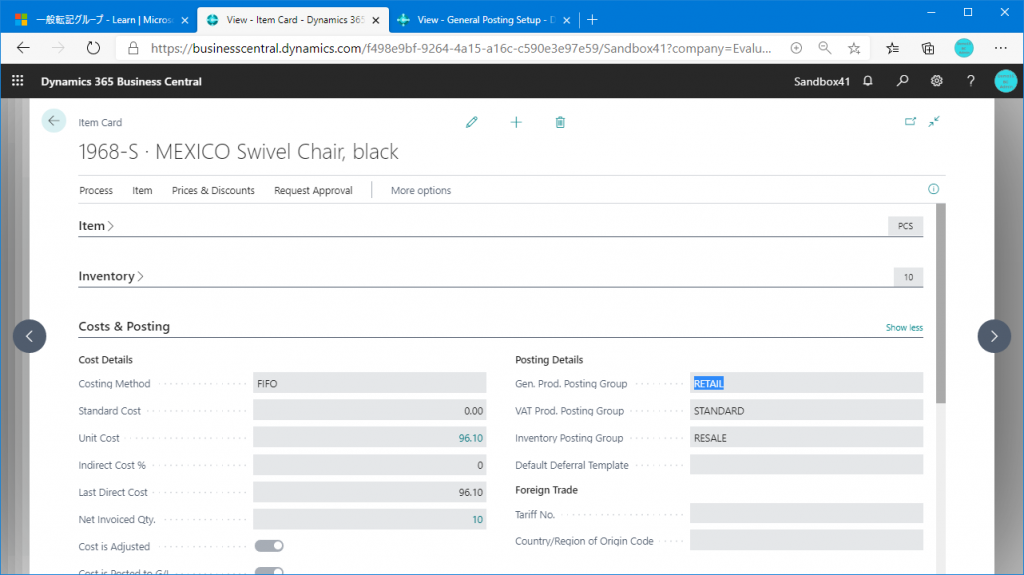The height and width of the screenshot is (575, 1024).
Task: Click the Indirect Cost % field
Action: (x=370, y=465)
